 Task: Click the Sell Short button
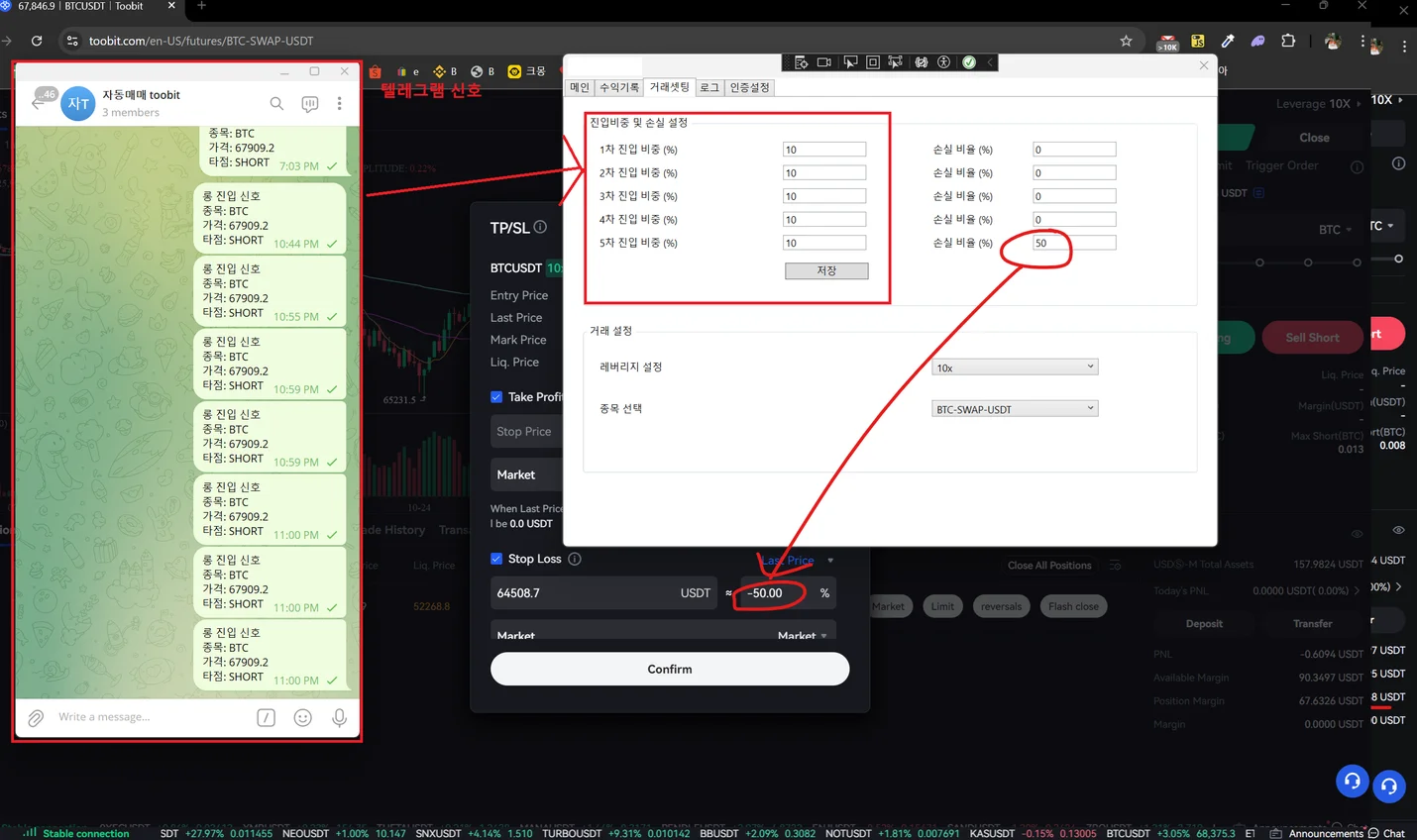[x=1312, y=338]
